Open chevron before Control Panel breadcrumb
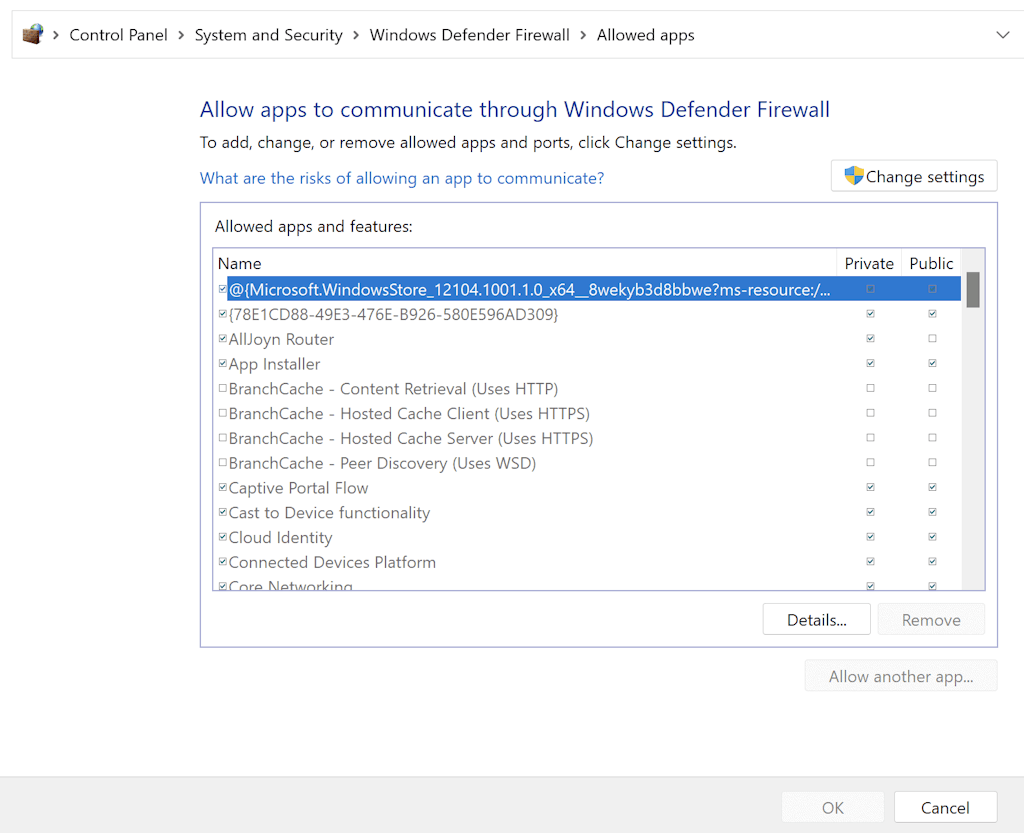Image resolution: width=1024 pixels, height=833 pixels. point(56,35)
